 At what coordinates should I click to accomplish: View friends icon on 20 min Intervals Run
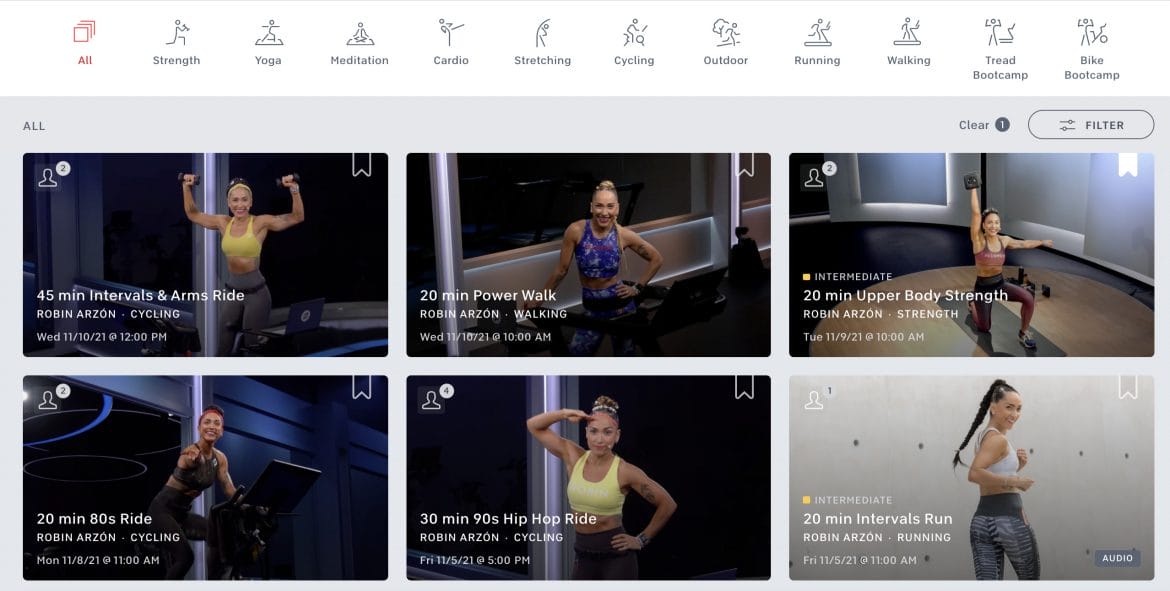click(814, 401)
